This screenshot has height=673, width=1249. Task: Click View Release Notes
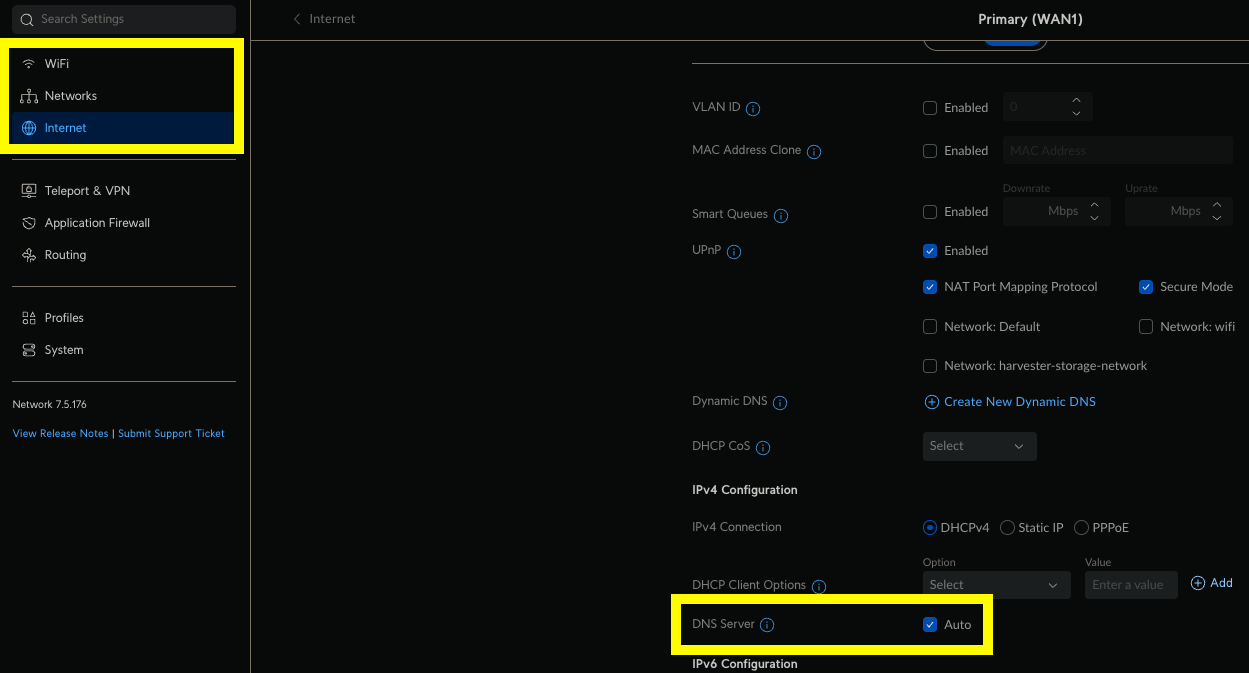coord(60,433)
